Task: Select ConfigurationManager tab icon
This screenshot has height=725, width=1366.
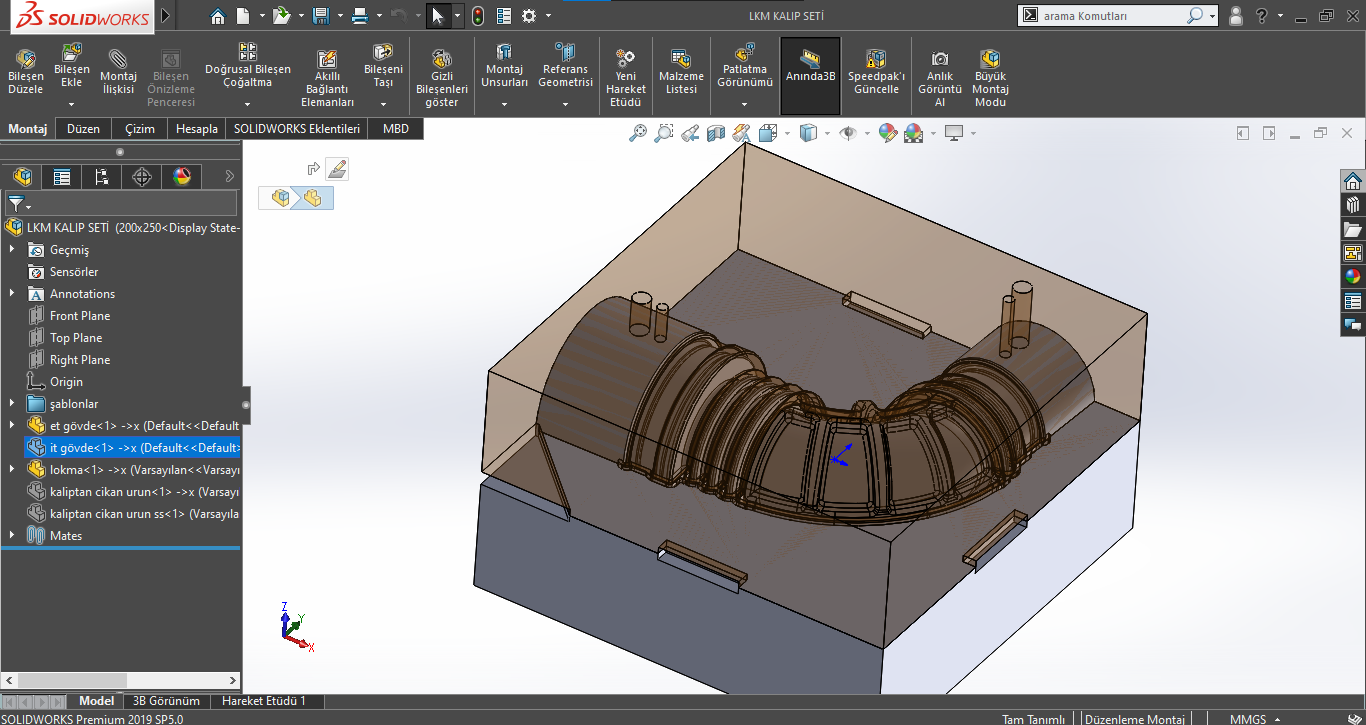Action: (x=101, y=177)
